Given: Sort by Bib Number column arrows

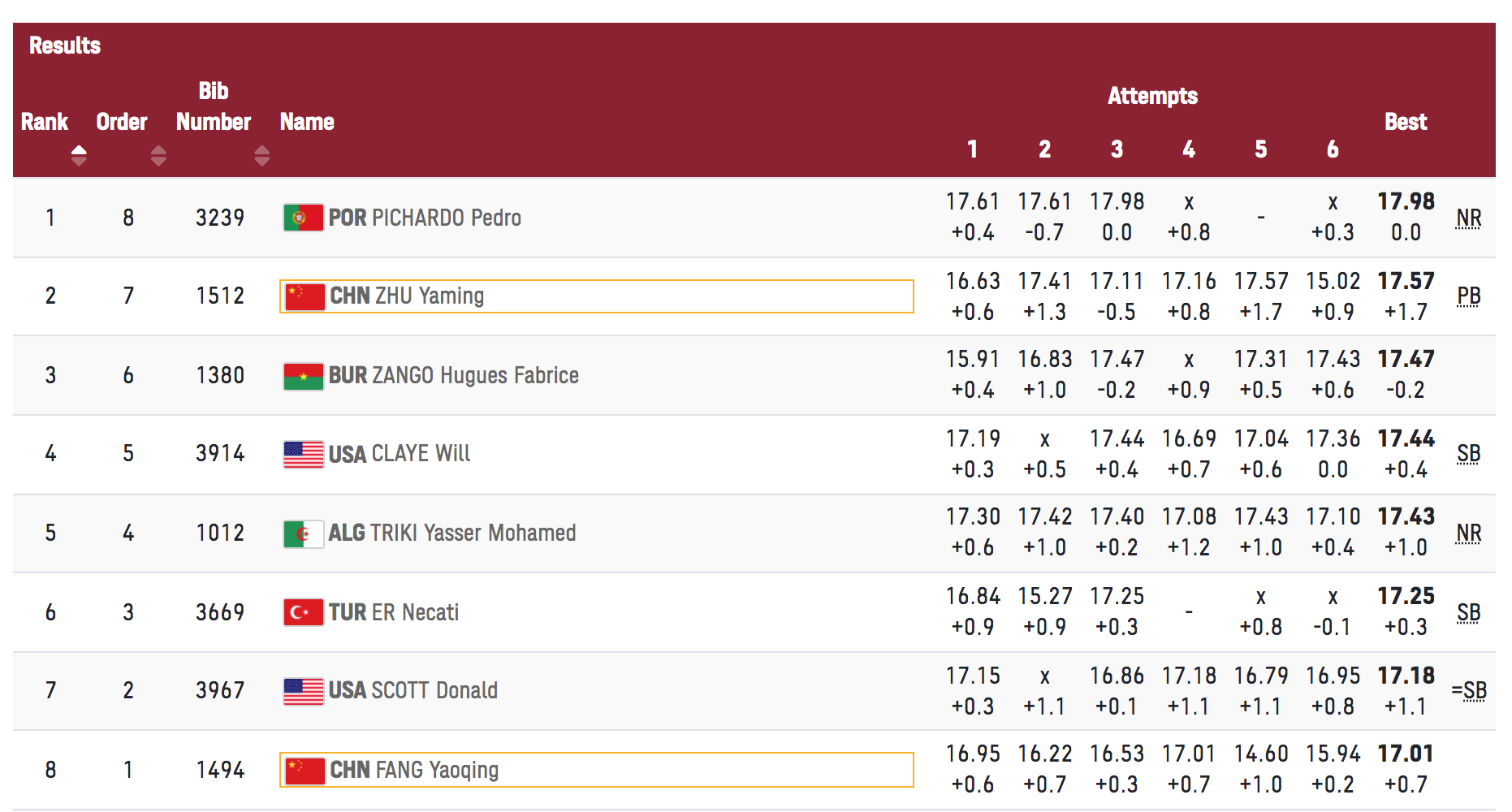Looking at the screenshot, I should (x=261, y=155).
